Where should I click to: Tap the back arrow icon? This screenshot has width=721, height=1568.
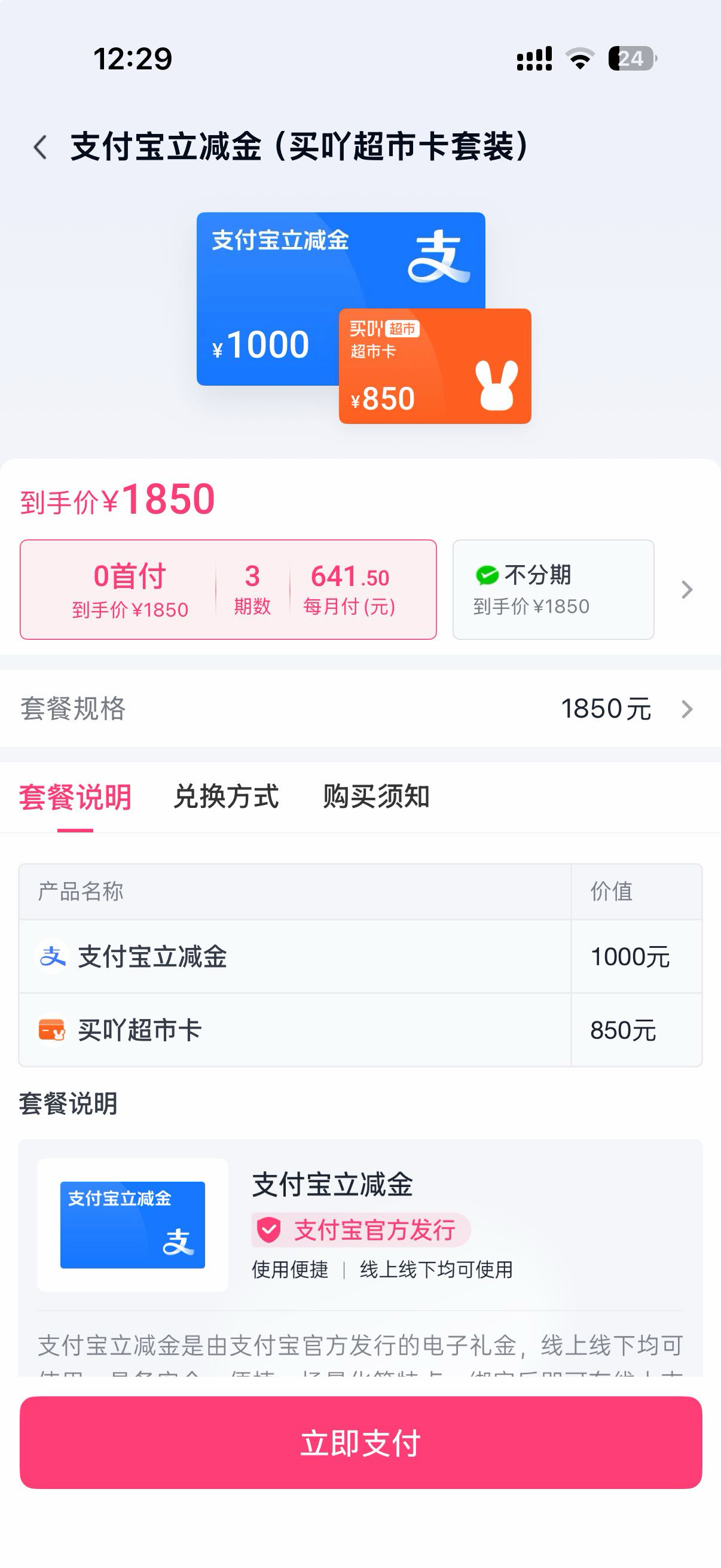pyautogui.click(x=40, y=147)
